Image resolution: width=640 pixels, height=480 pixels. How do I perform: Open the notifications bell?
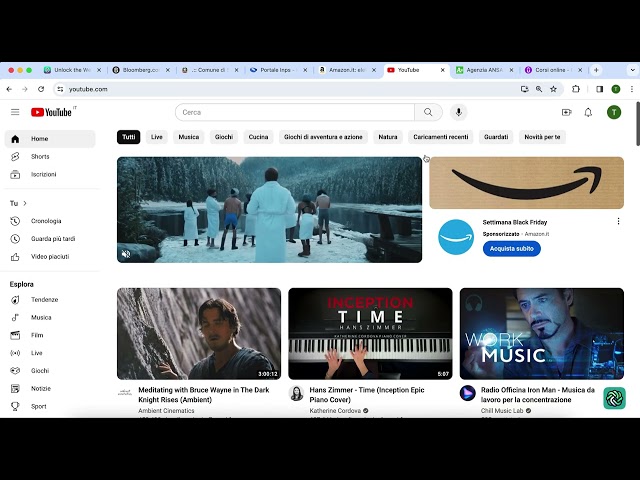[588, 112]
